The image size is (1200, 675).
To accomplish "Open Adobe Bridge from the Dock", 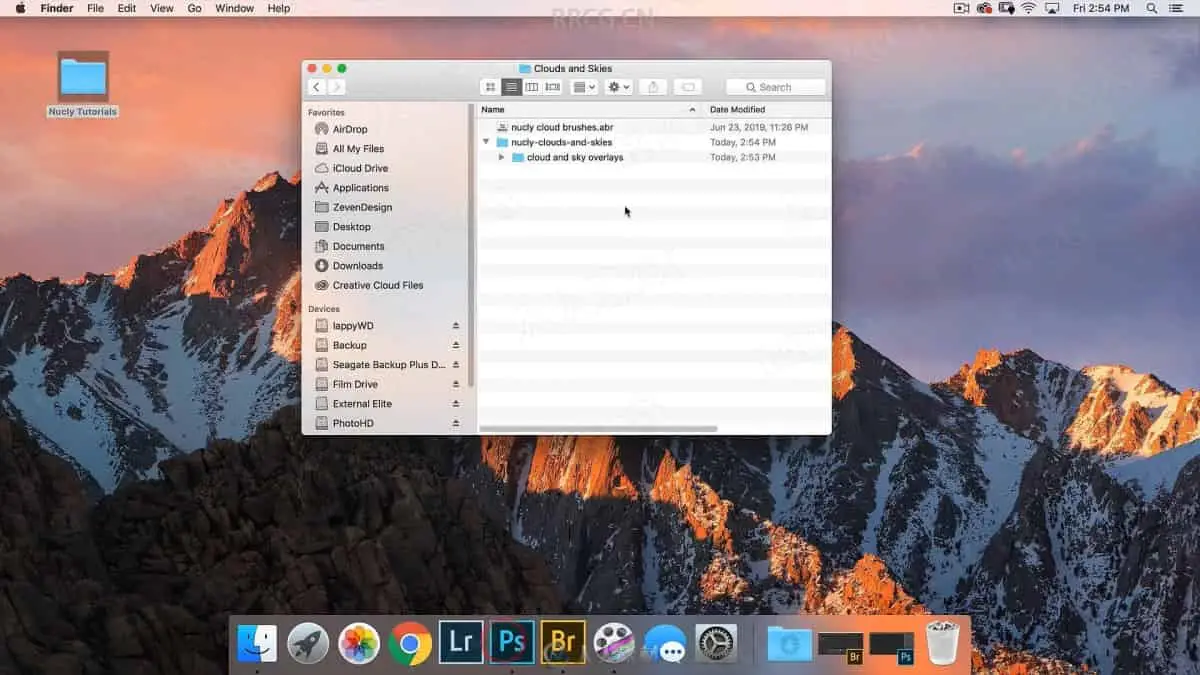I will click(563, 643).
